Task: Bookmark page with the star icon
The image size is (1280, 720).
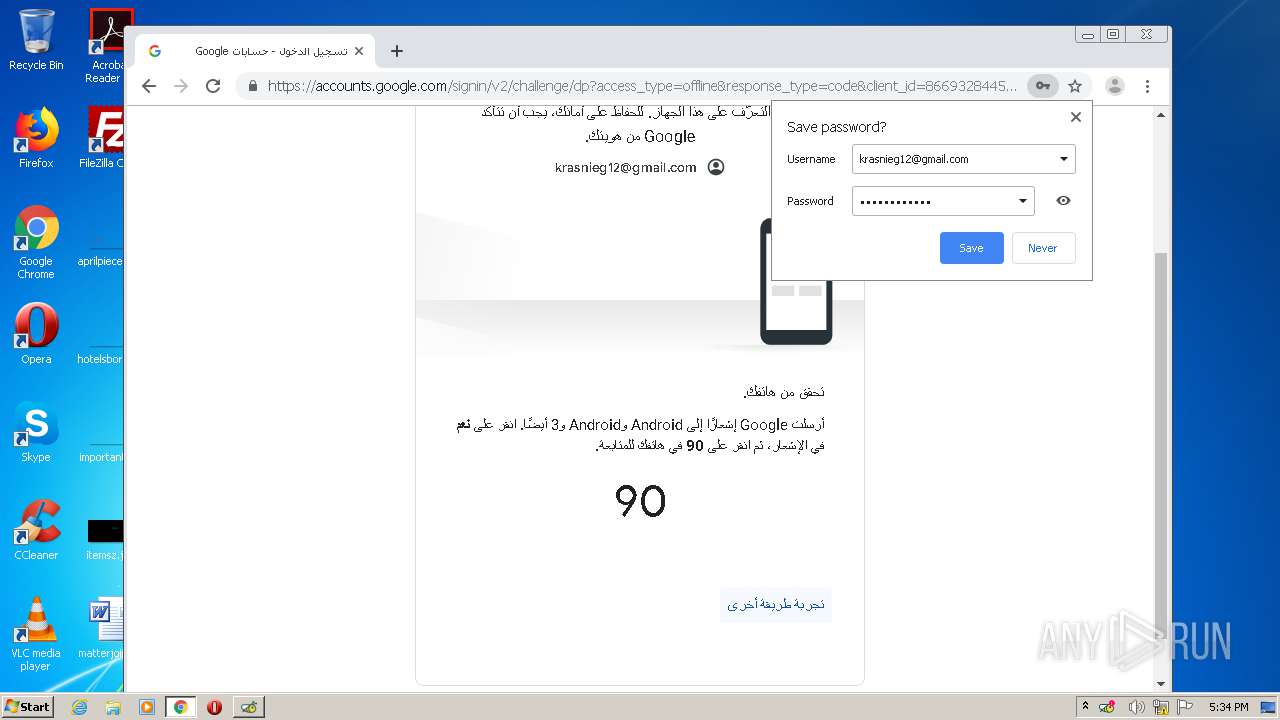Action: 1075,86
